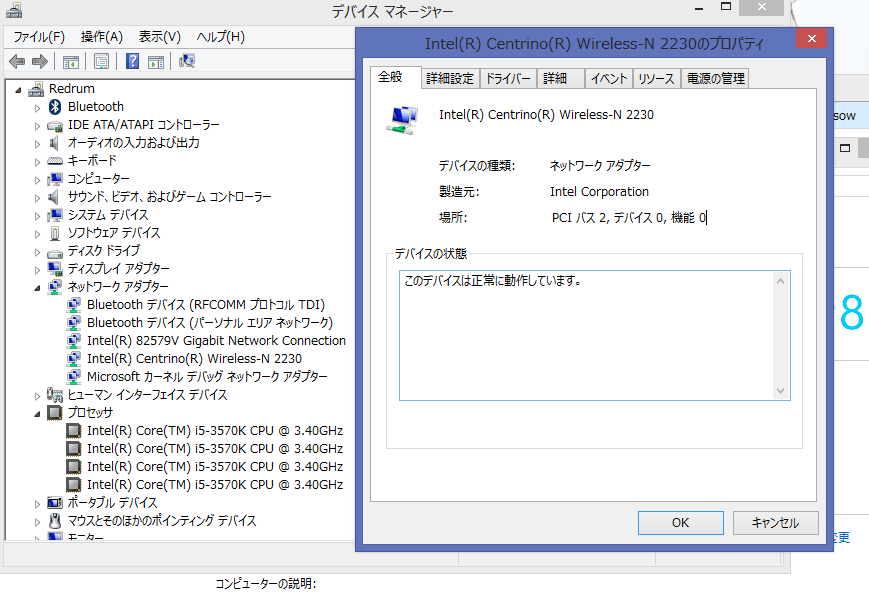Select Bluetooth デバイス (パーソナル エリア ネットワーク)
Screen dimensions: 869x594
tap(209, 322)
